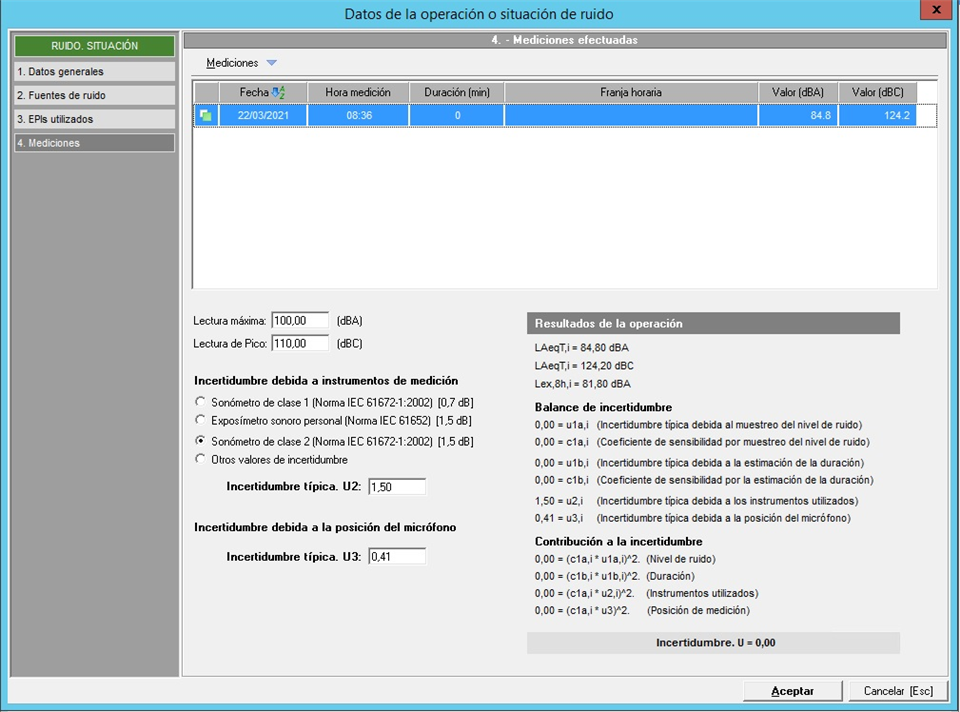Select Otros valores de incertidumbre option
The width and height of the screenshot is (960, 712).
point(201,460)
